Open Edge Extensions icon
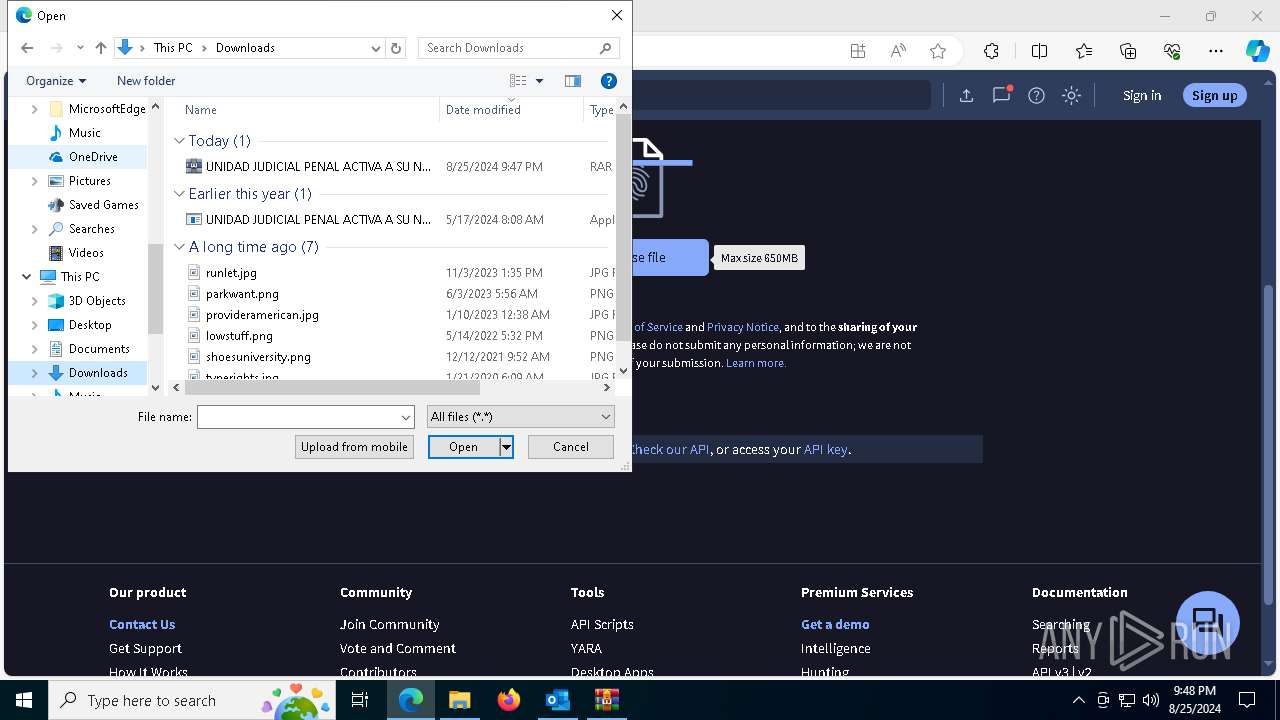The height and width of the screenshot is (720, 1280). [991, 51]
